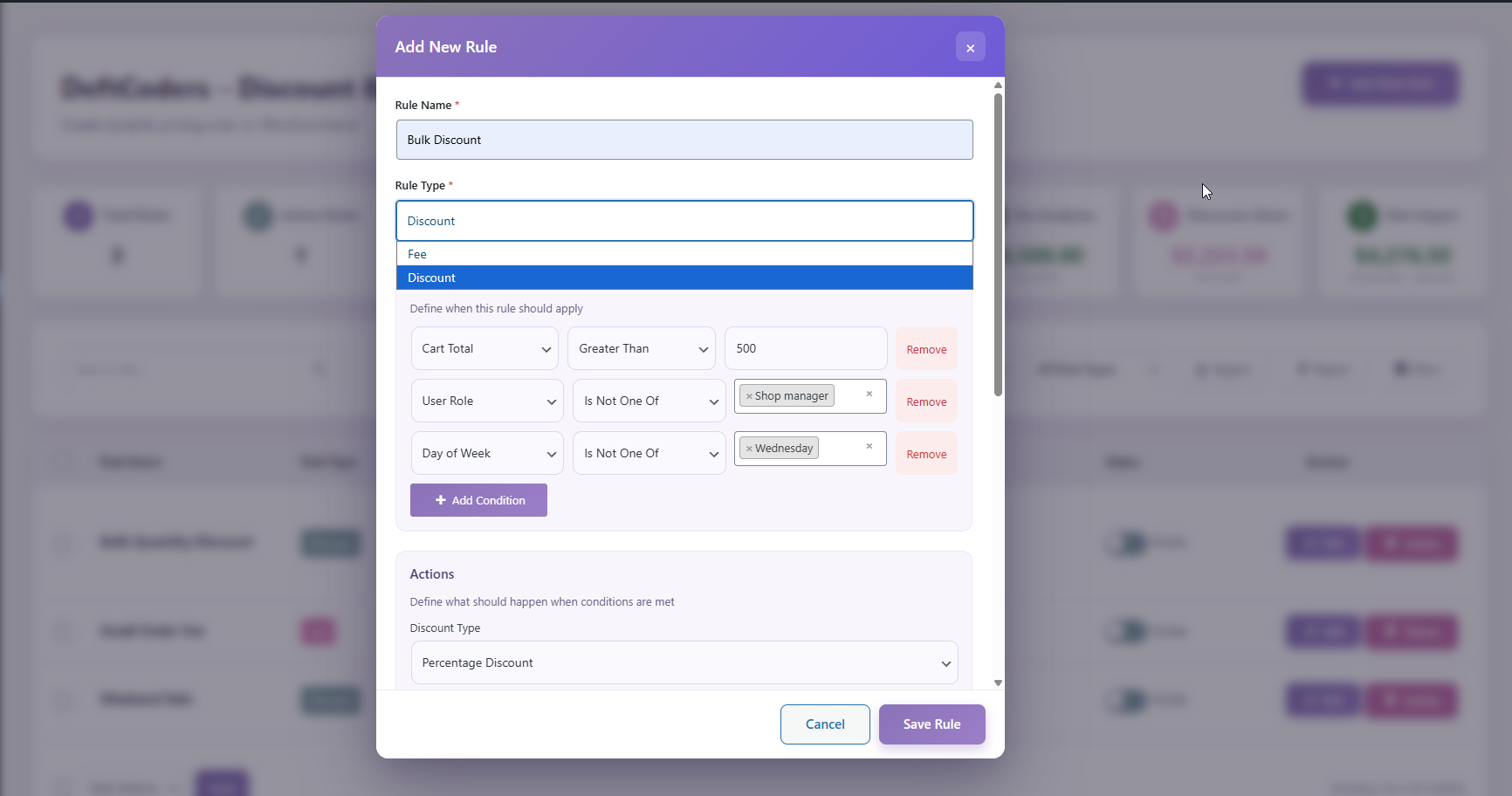
Task: Select Fee from the Rule Type list
Action: click(x=684, y=253)
